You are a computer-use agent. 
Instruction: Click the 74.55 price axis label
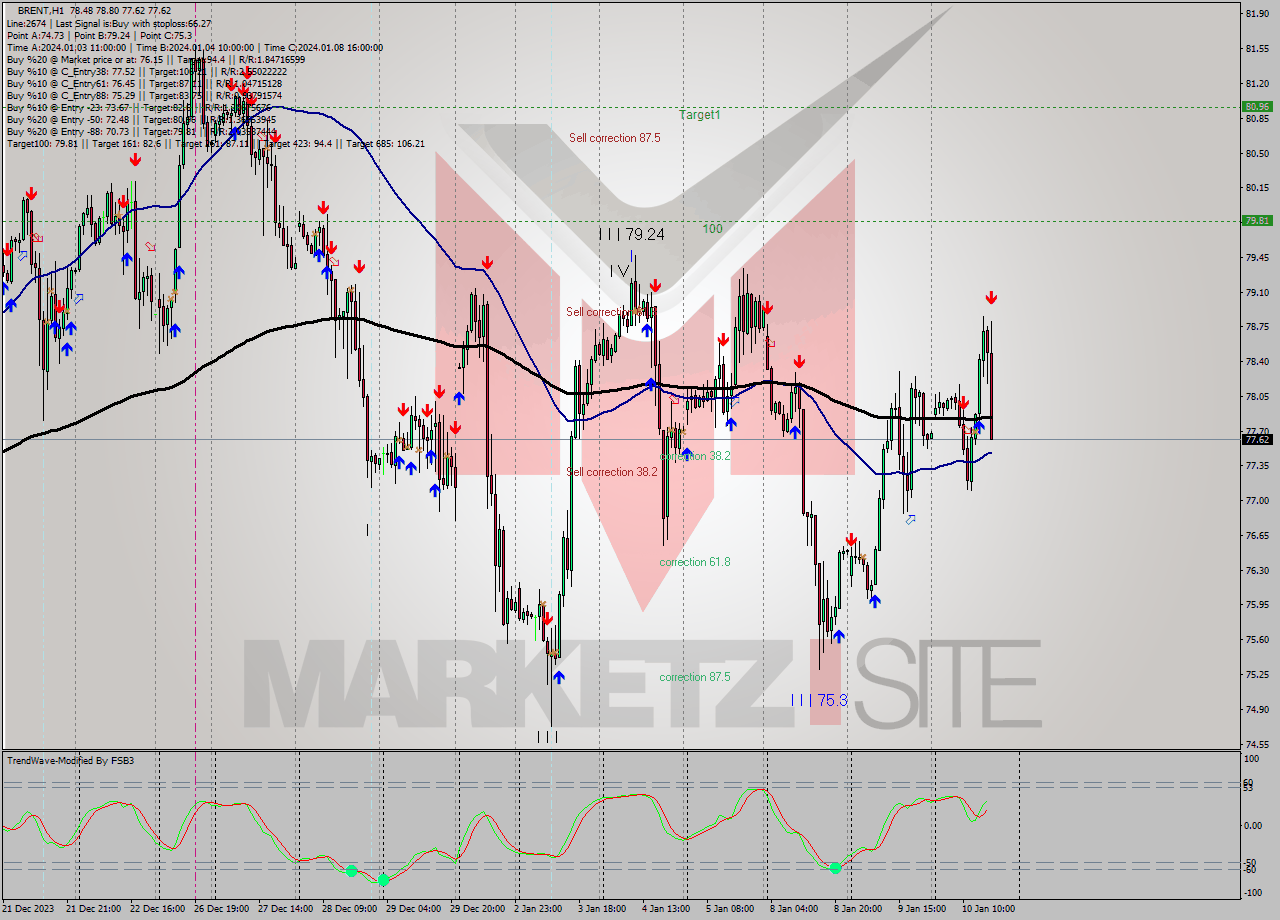tap(1257, 745)
